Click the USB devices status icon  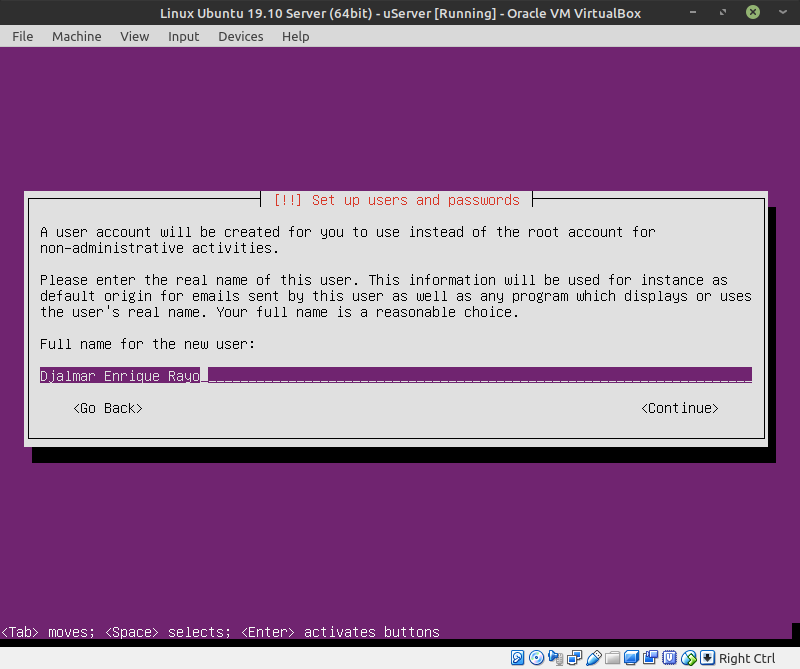[593, 658]
